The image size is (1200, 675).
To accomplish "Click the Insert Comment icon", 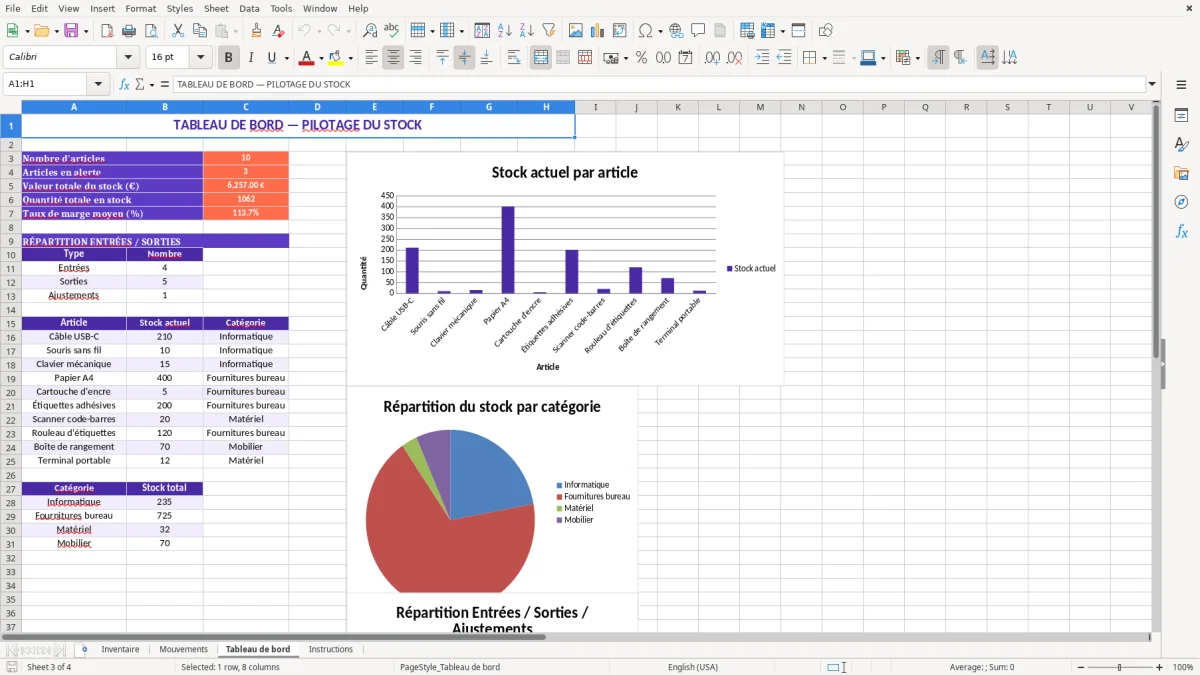I will (698, 31).
